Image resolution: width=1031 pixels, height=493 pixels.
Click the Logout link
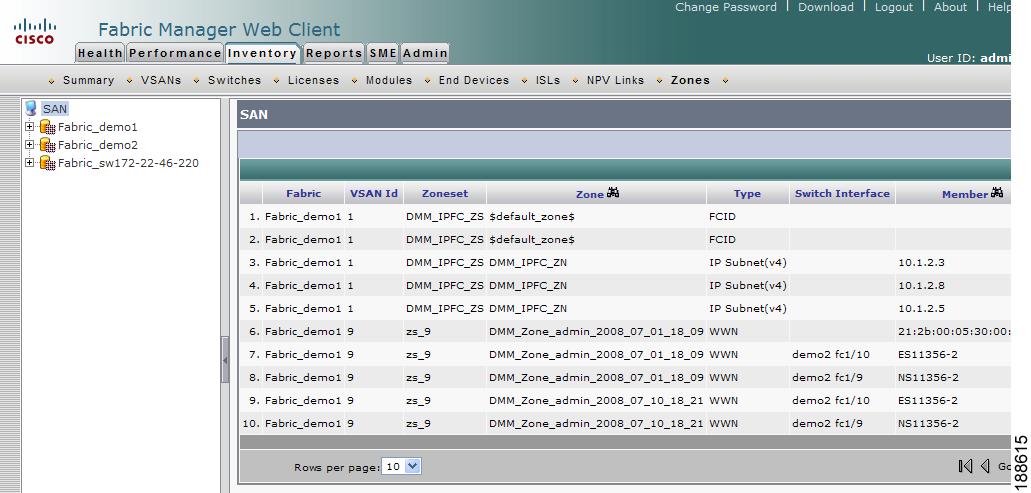[x=894, y=7]
